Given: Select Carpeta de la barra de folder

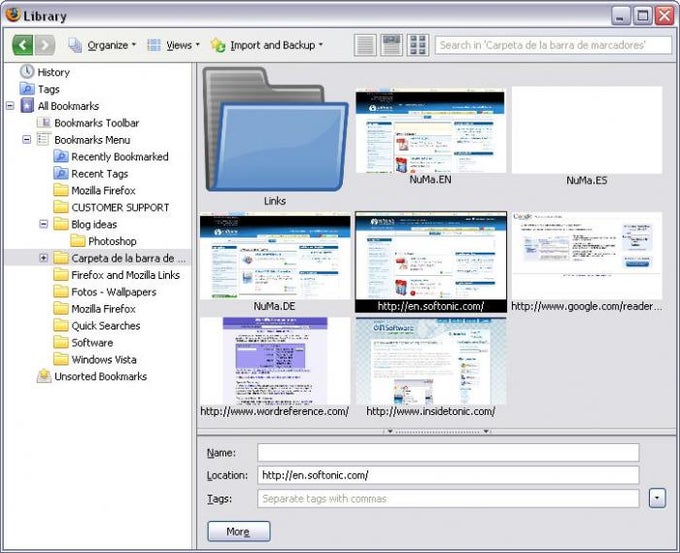Looking at the screenshot, I should pos(128,258).
